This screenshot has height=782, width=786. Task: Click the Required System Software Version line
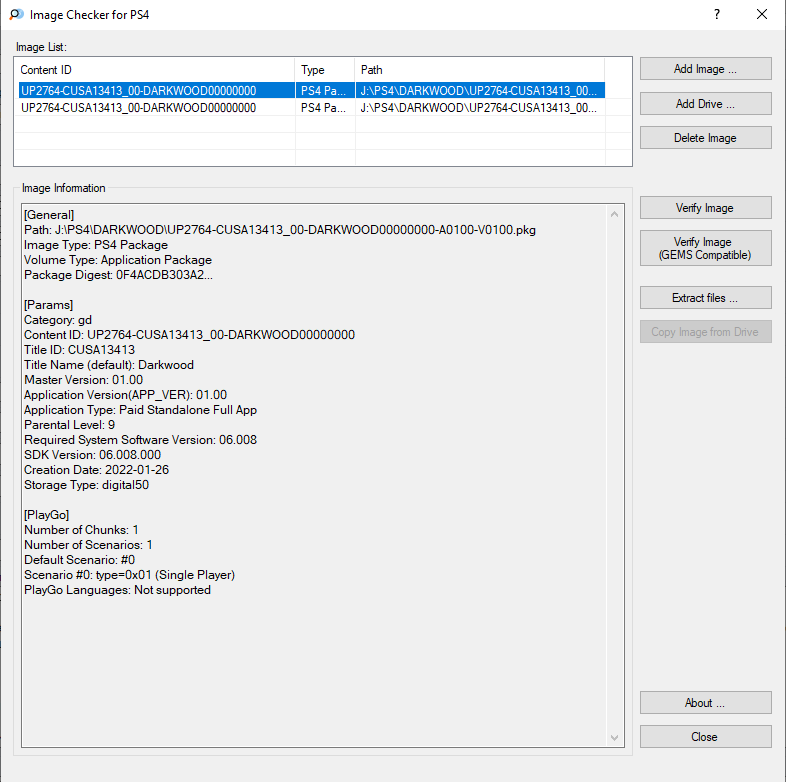[x=140, y=440]
